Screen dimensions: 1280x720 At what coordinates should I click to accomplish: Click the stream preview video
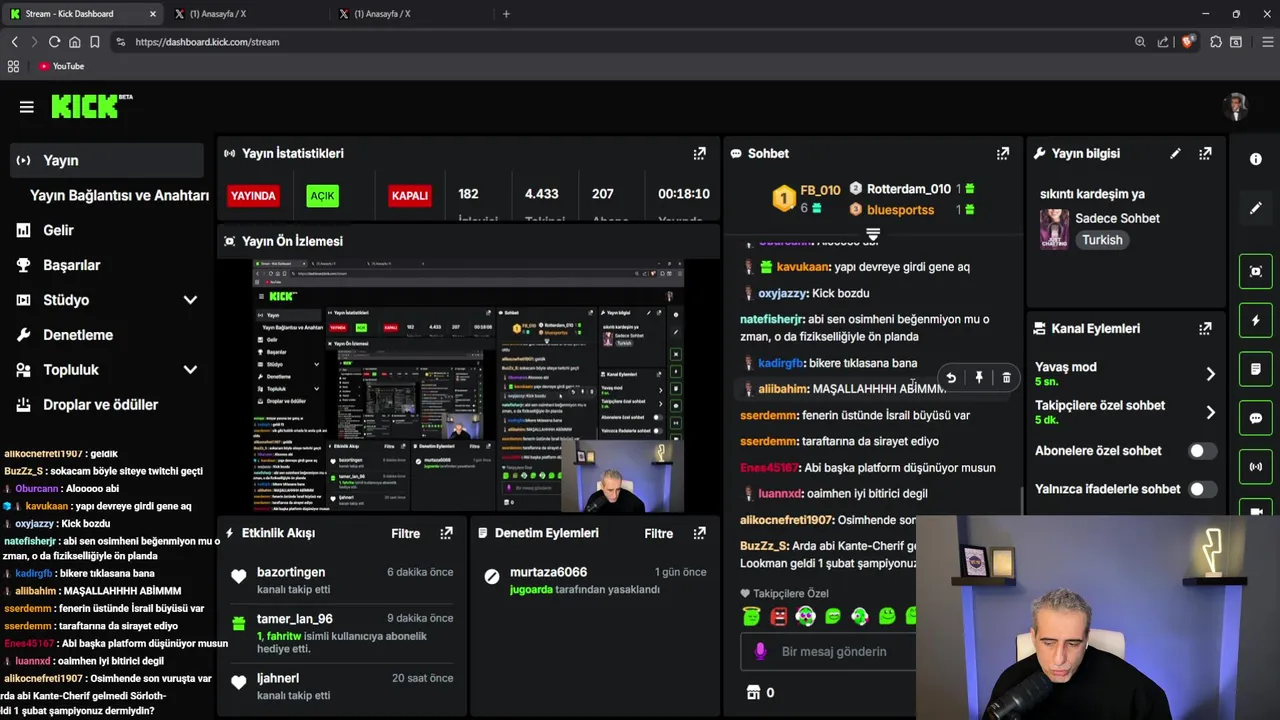tap(468, 387)
